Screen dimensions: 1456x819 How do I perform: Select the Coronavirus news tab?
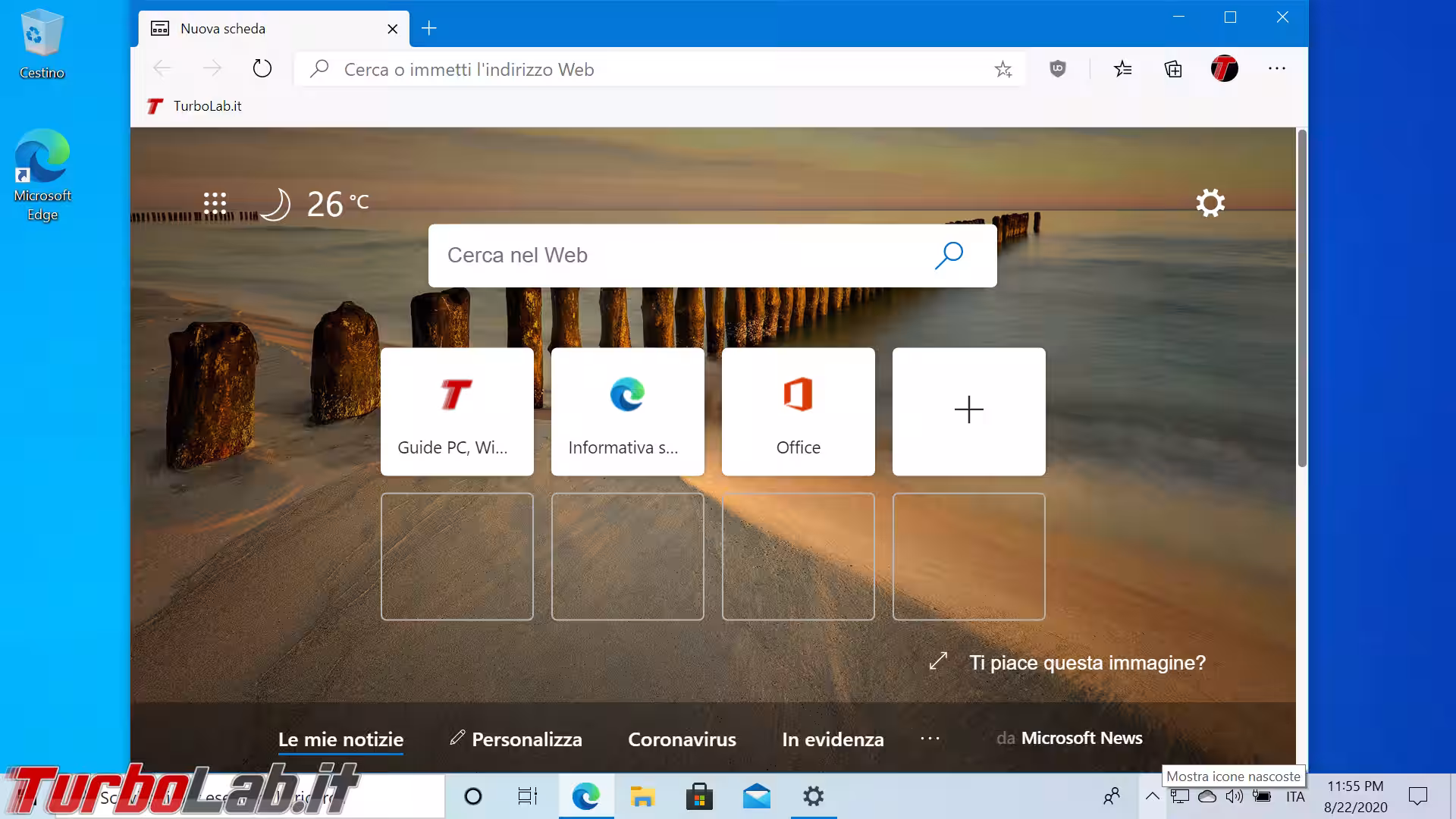pos(682,739)
